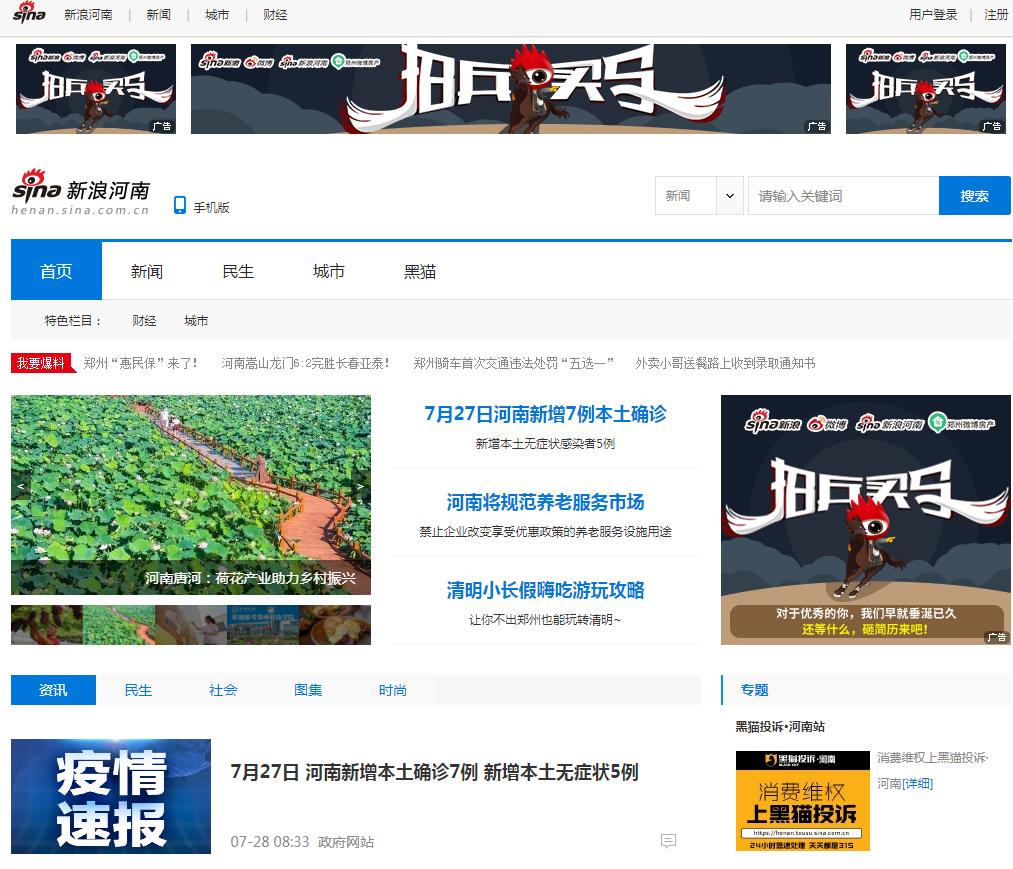This screenshot has width=1013, height=869.
Task: Select the 时尚 content tab
Action: (393, 690)
